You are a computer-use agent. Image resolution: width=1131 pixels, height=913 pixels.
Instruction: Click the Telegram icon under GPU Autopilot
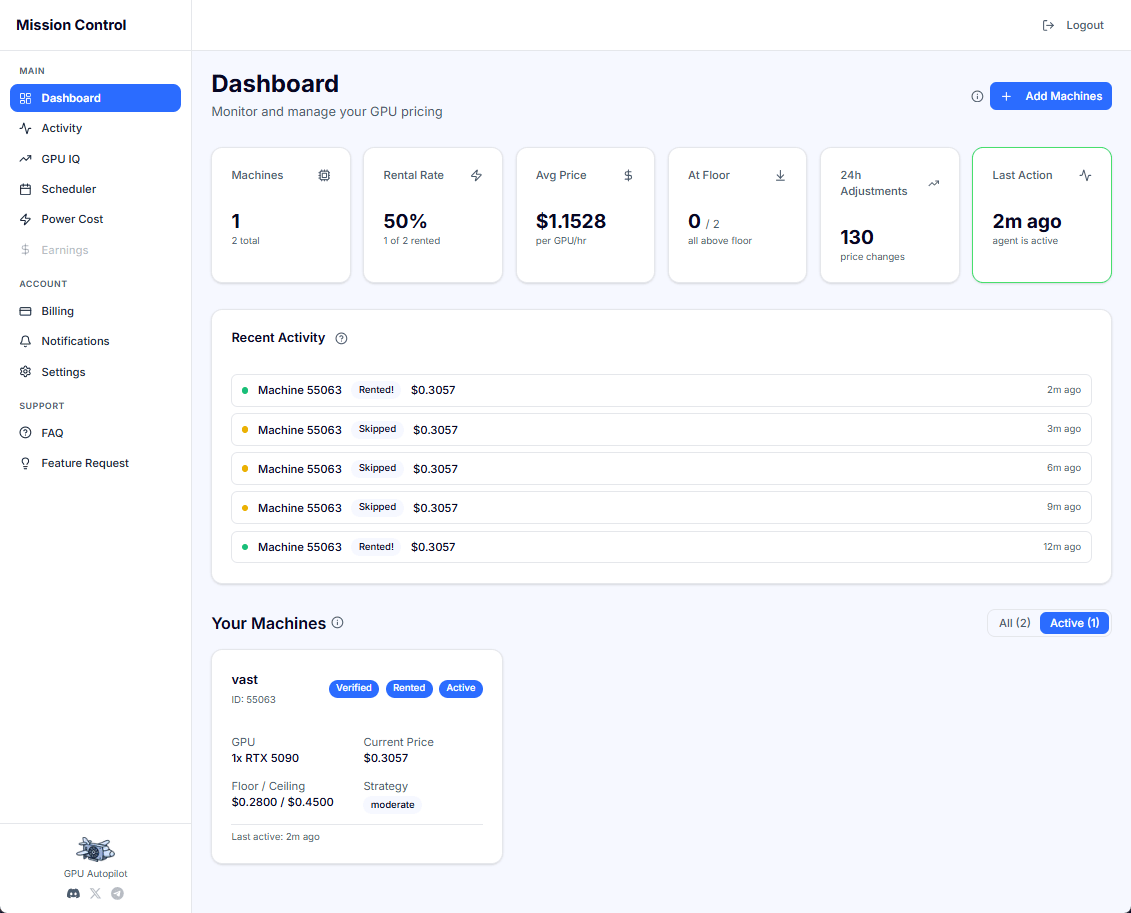[x=117, y=893]
